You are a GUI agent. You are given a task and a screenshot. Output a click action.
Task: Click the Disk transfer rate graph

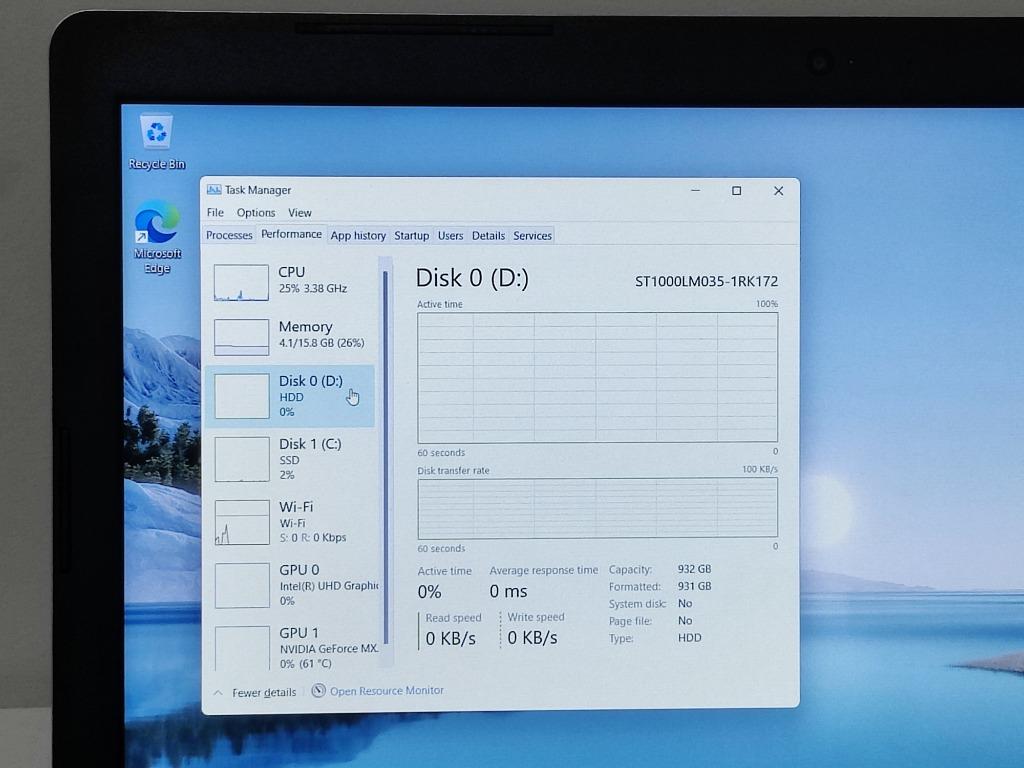pyautogui.click(x=598, y=508)
